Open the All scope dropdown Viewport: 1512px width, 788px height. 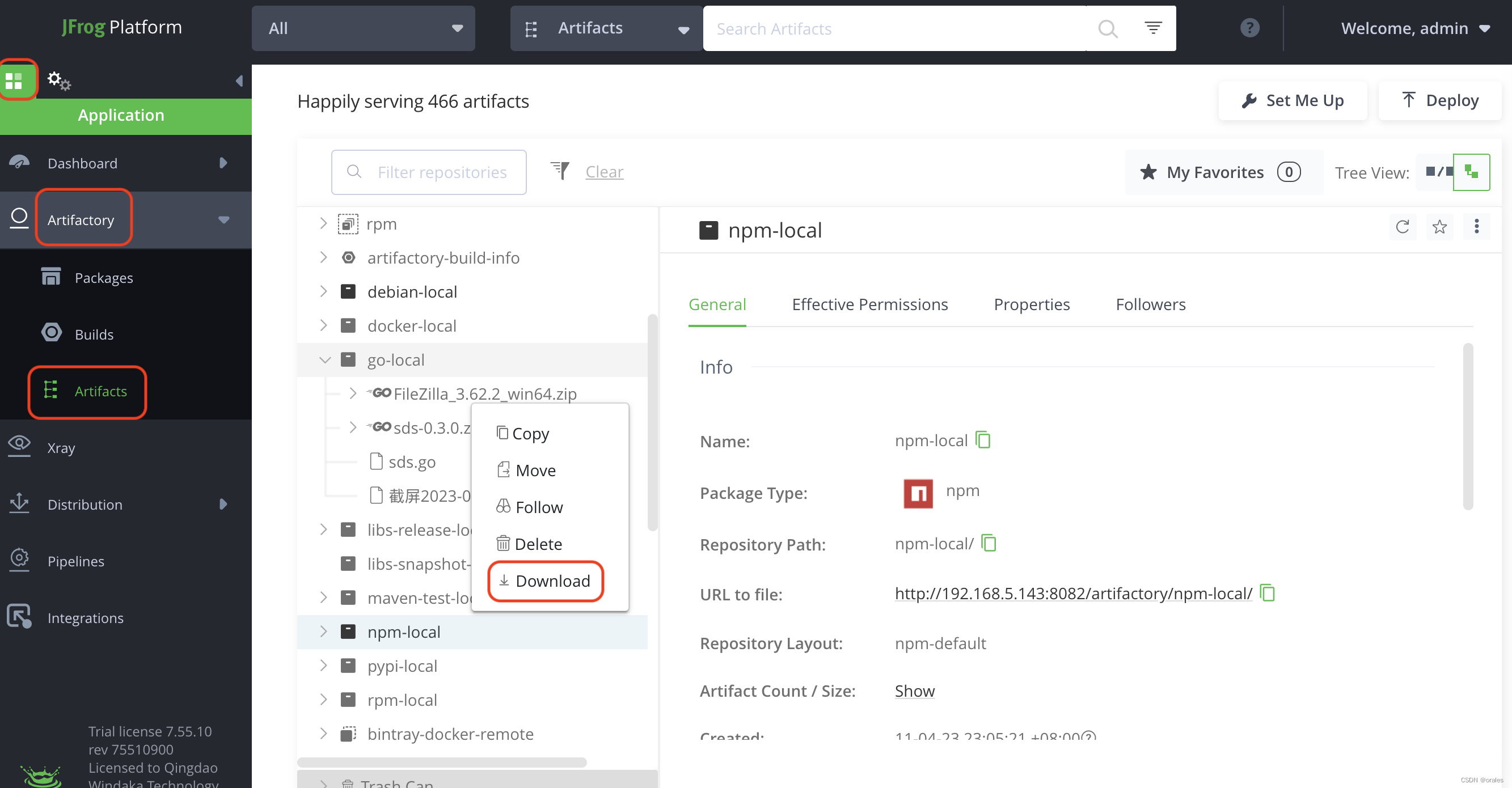tap(364, 28)
